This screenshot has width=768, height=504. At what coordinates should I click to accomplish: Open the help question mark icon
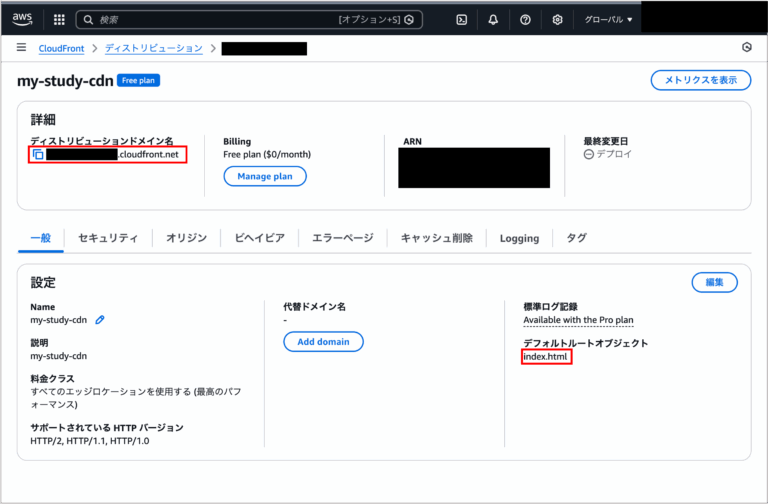tap(525, 19)
